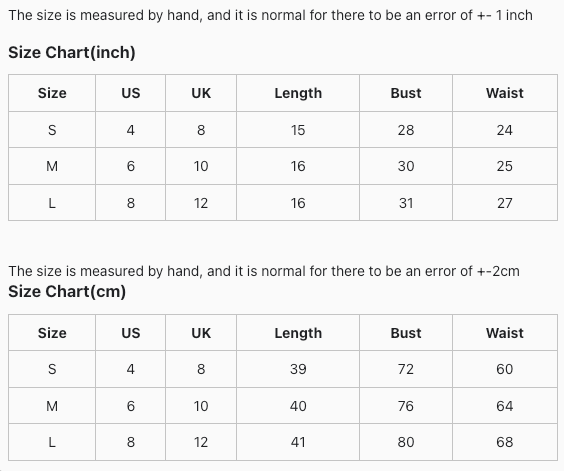Viewport: 564px width, 471px height.
Task: Select size M row in inch table
Action: (x=283, y=166)
